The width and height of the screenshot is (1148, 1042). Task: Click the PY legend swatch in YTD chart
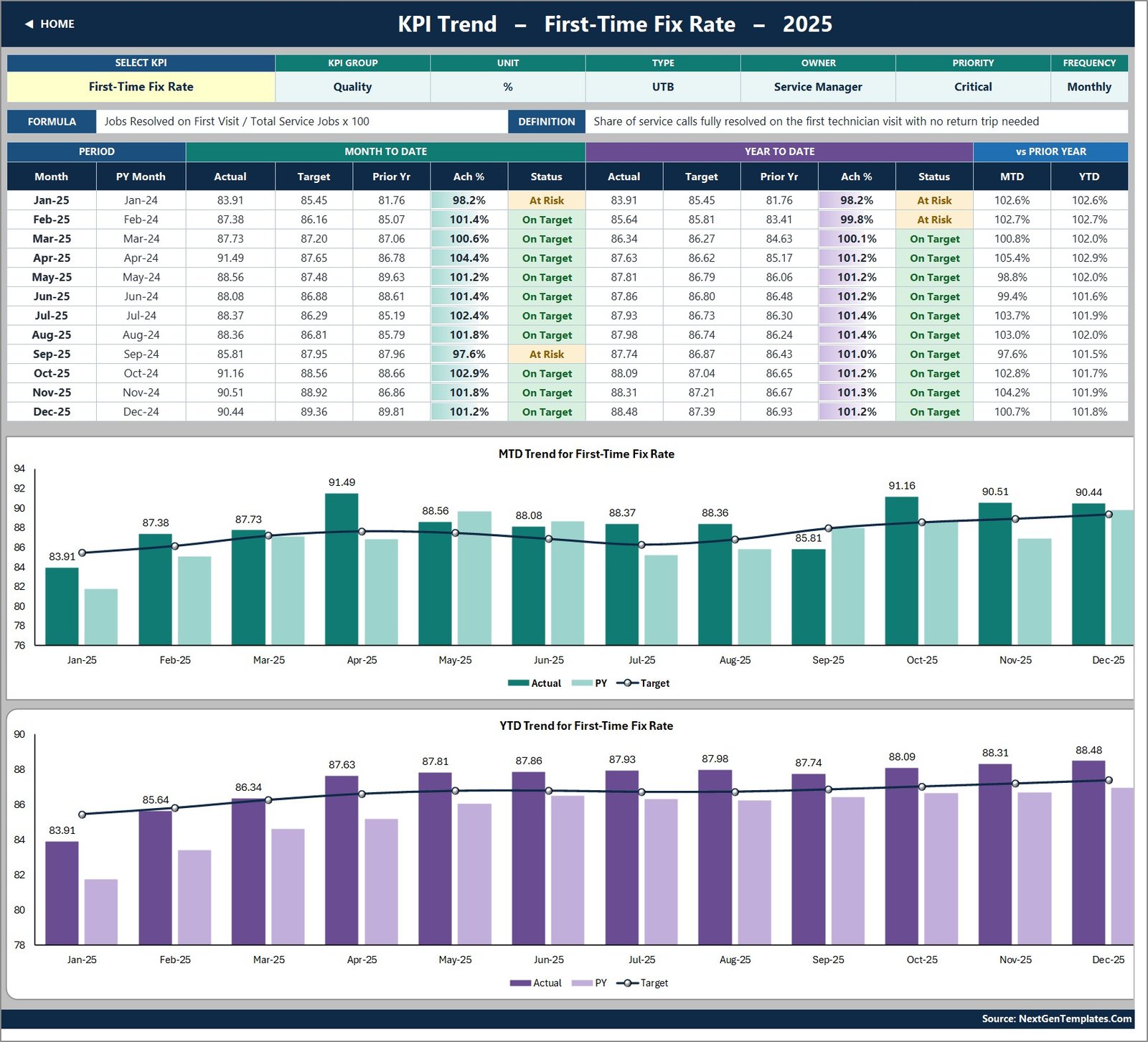click(x=582, y=983)
